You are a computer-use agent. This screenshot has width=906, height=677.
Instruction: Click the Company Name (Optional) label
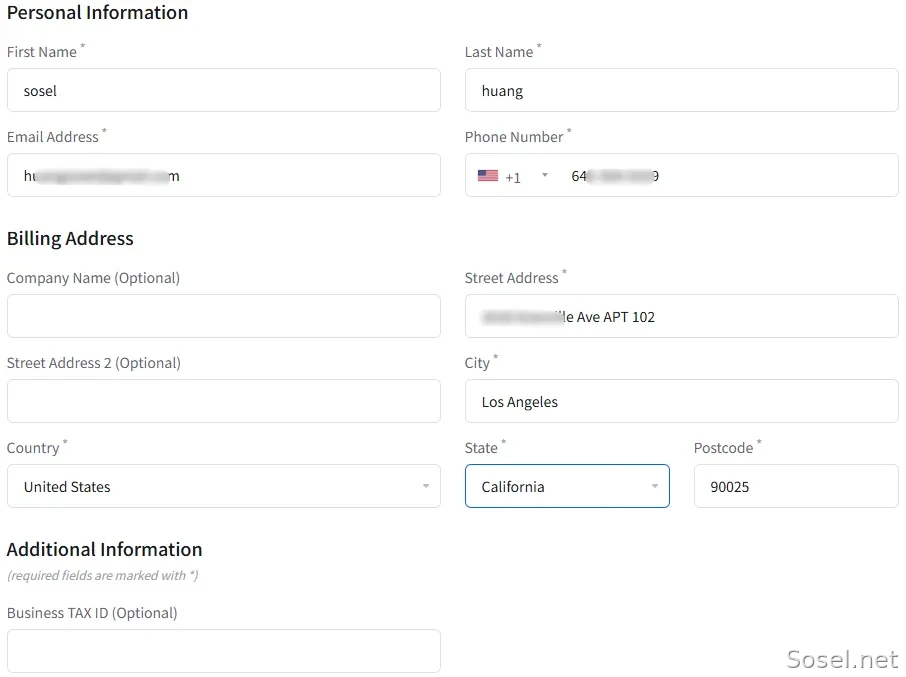[93, 278]
